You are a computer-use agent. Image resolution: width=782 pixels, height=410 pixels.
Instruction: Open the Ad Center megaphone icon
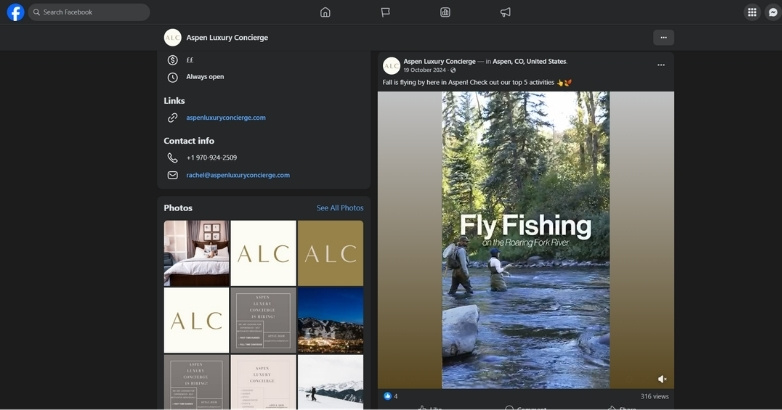[505, 12]
